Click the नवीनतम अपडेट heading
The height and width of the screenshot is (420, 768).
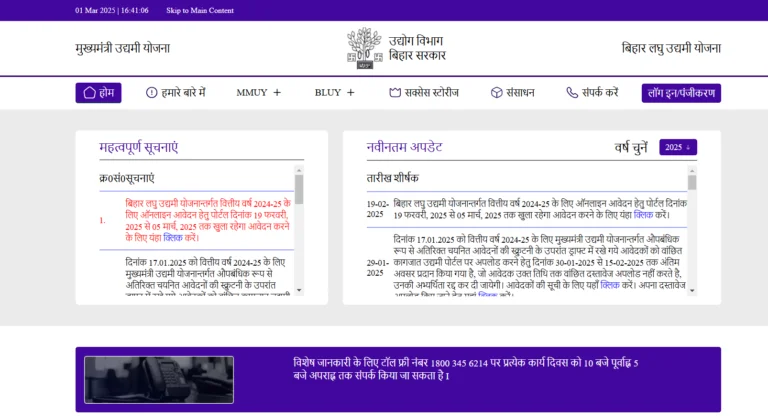point(404,147)
